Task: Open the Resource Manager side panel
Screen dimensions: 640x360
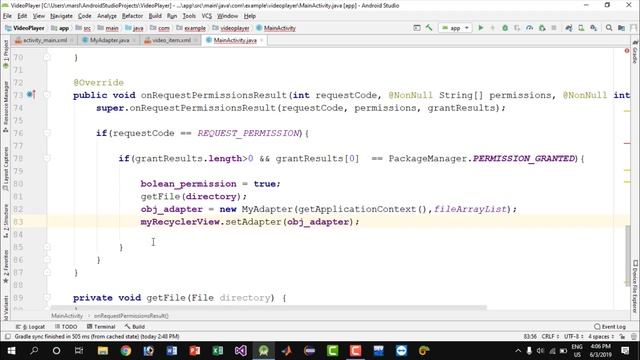Action: [6, 106]
